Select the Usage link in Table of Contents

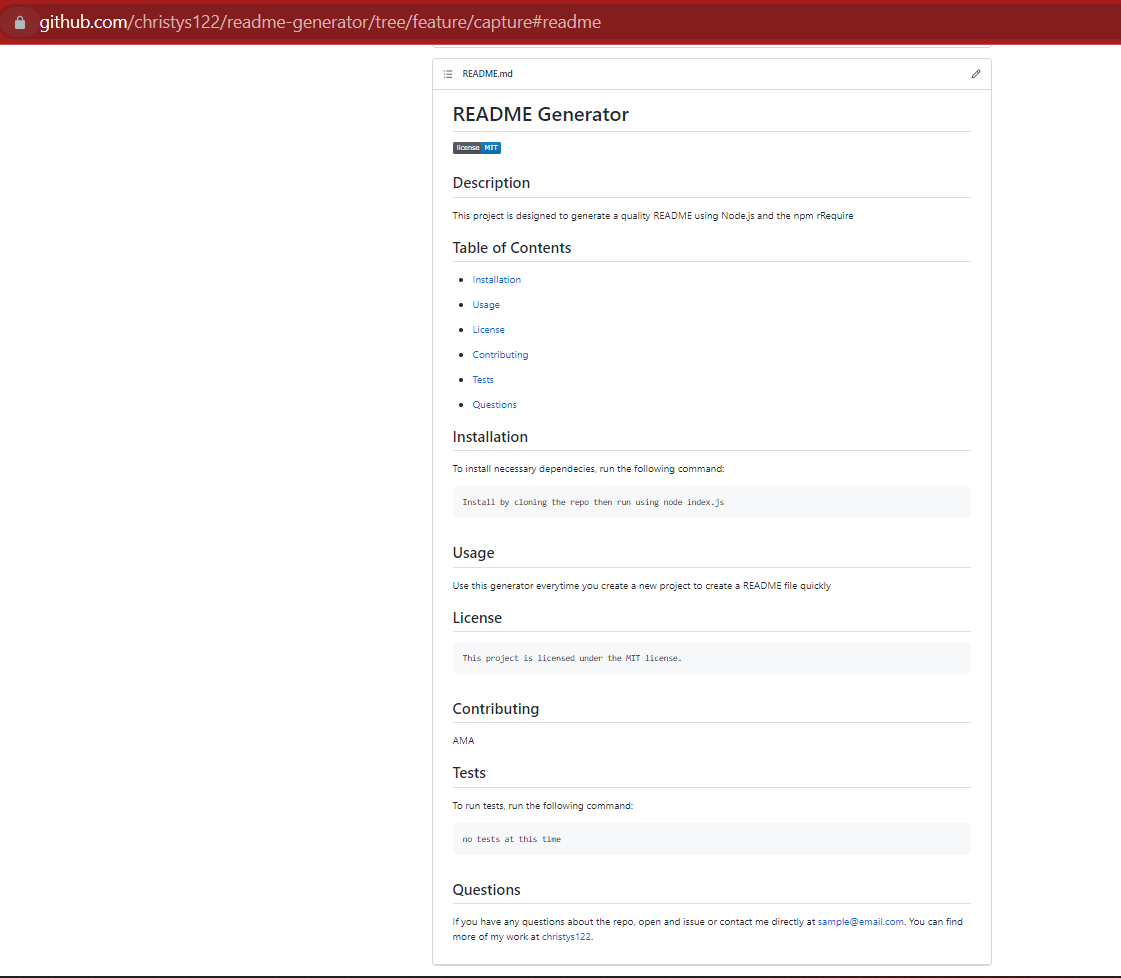pos(485,304)
